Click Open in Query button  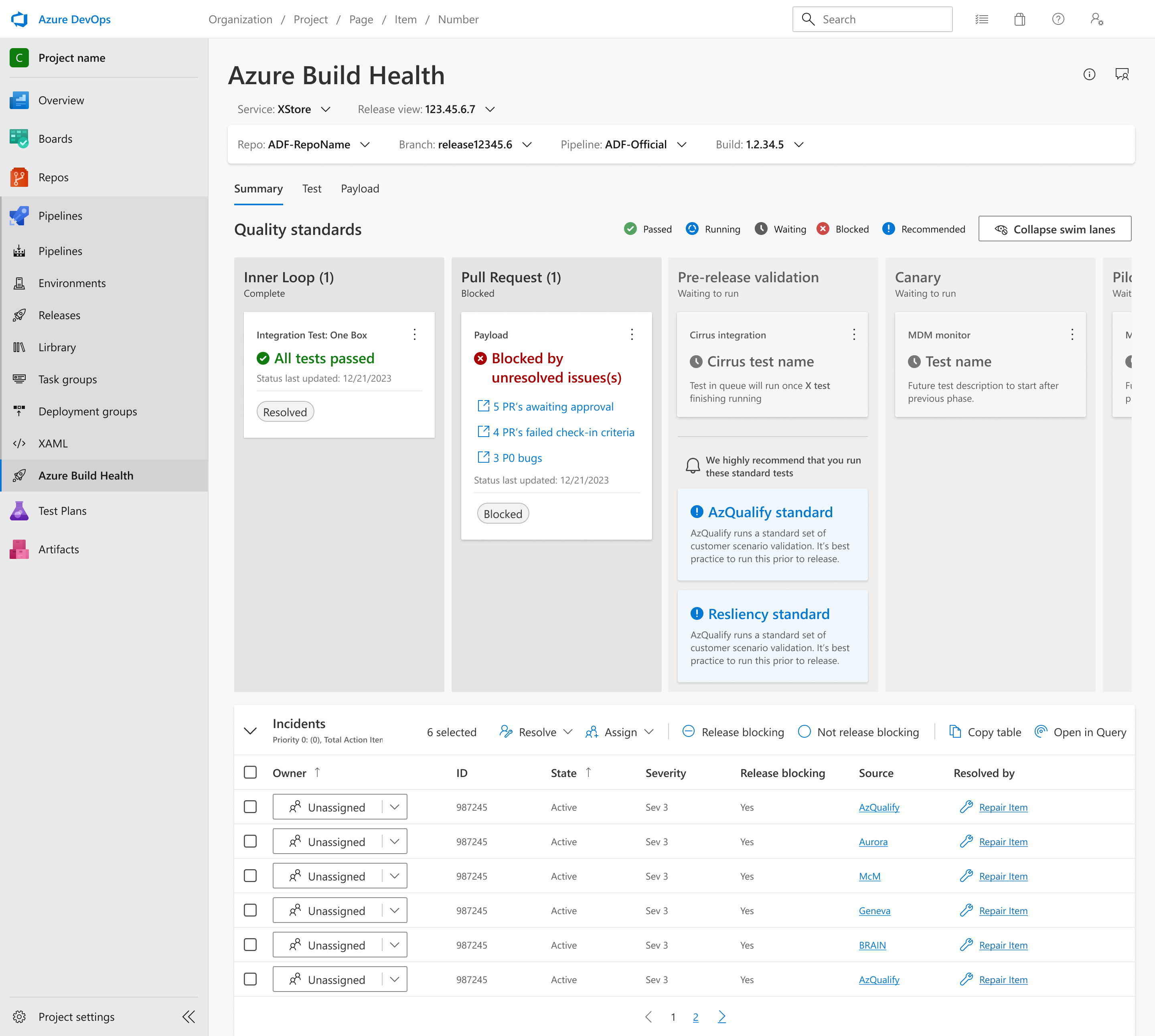(x=1080, y=732)
